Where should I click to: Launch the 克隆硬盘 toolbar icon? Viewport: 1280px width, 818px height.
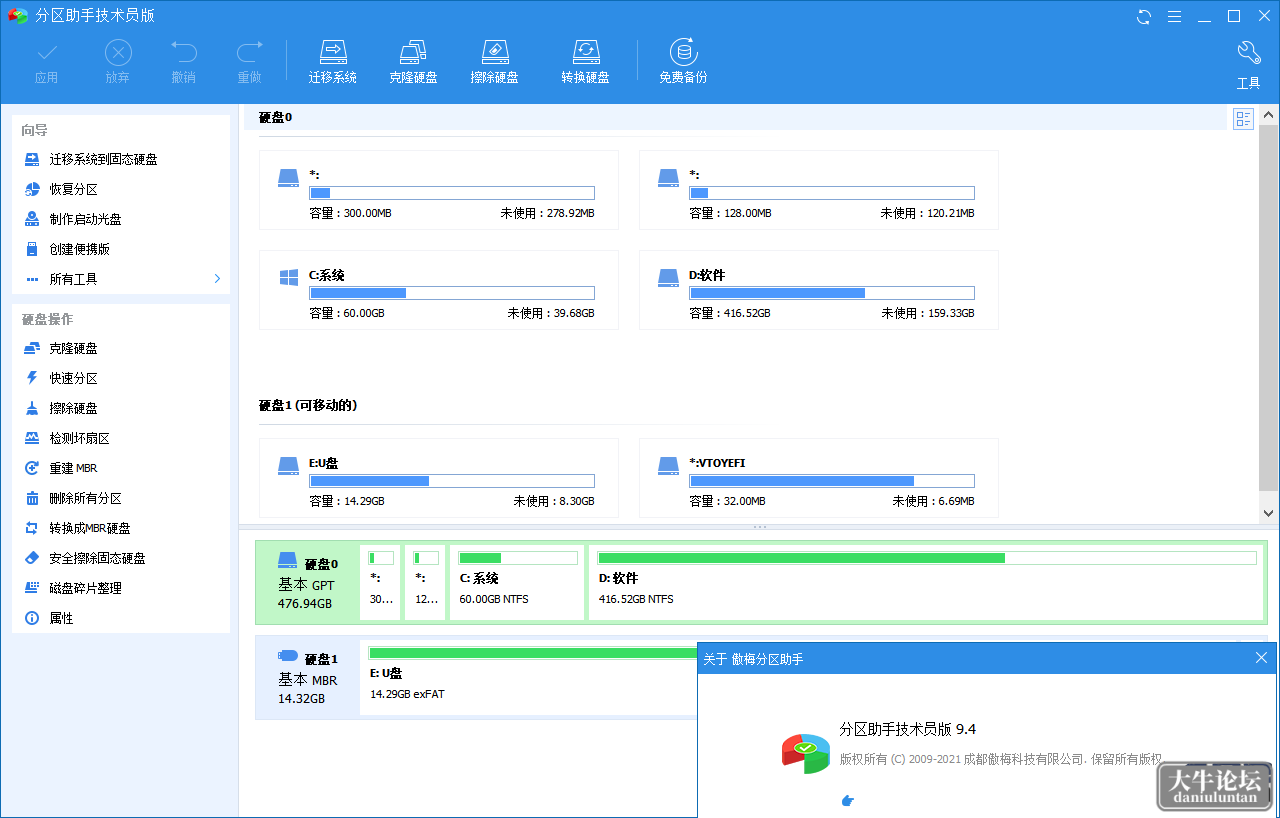[413, 62]
